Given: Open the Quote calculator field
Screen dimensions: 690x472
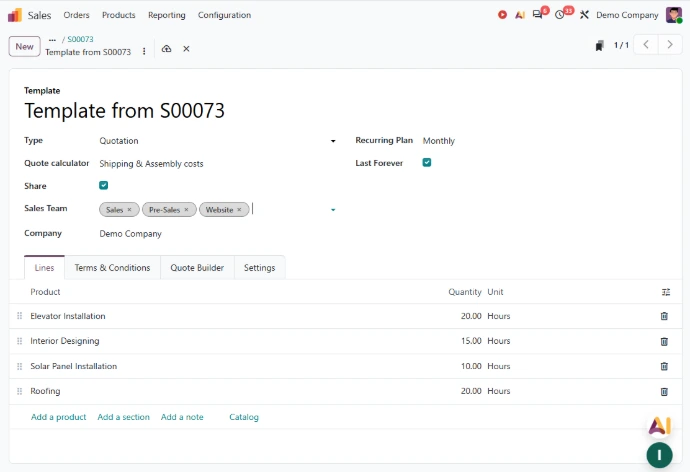Looking at the screenshot, I should coord(218,164).
